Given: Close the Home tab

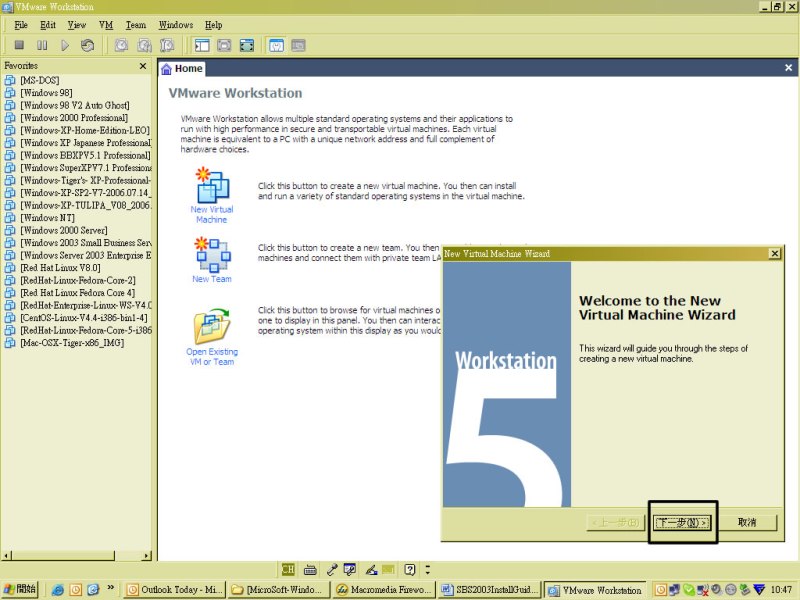Looking at the screenshot, I should 788,68.
